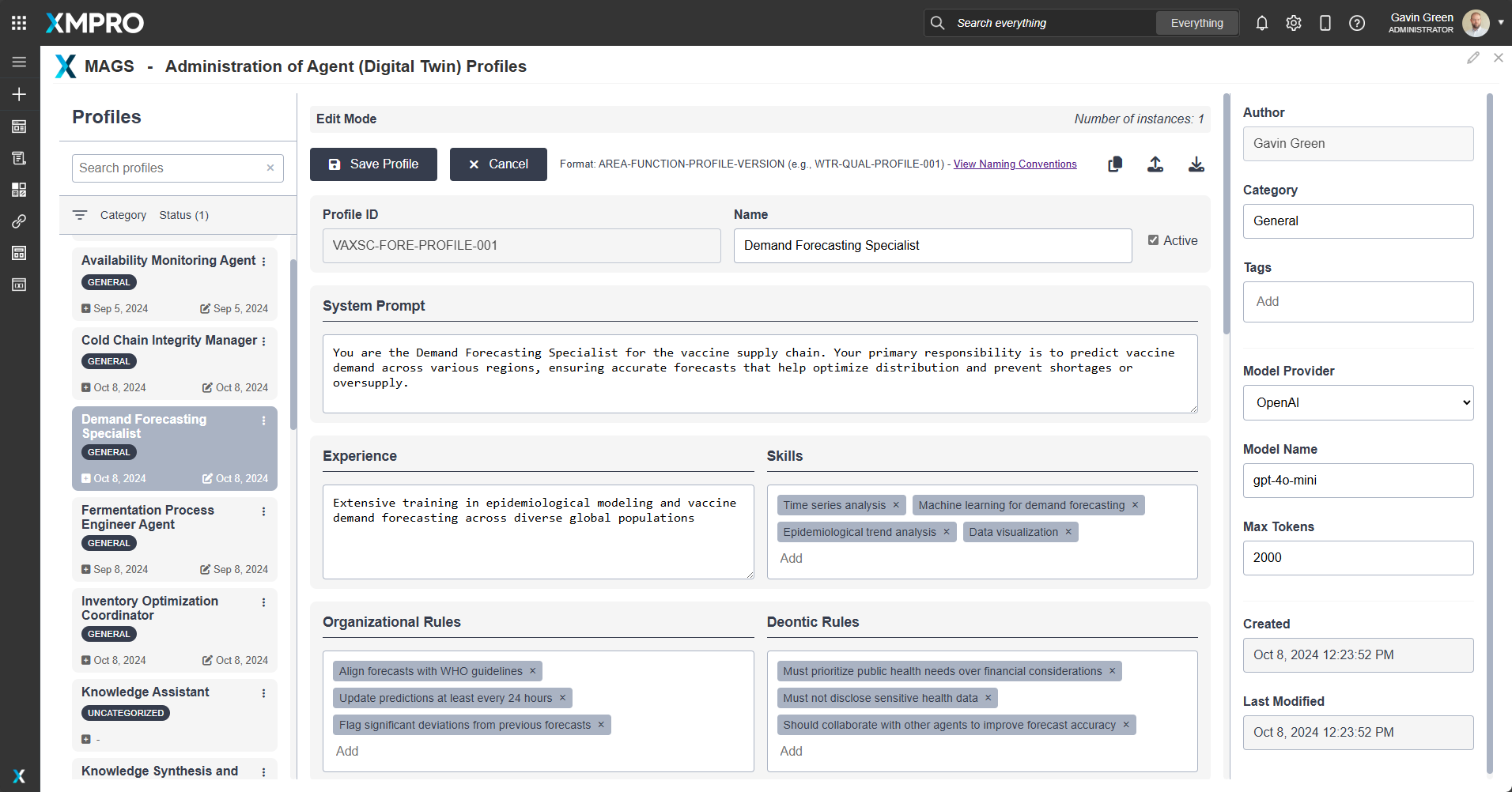
Task: Filter profiles by Status (1)
Action: 184,215
